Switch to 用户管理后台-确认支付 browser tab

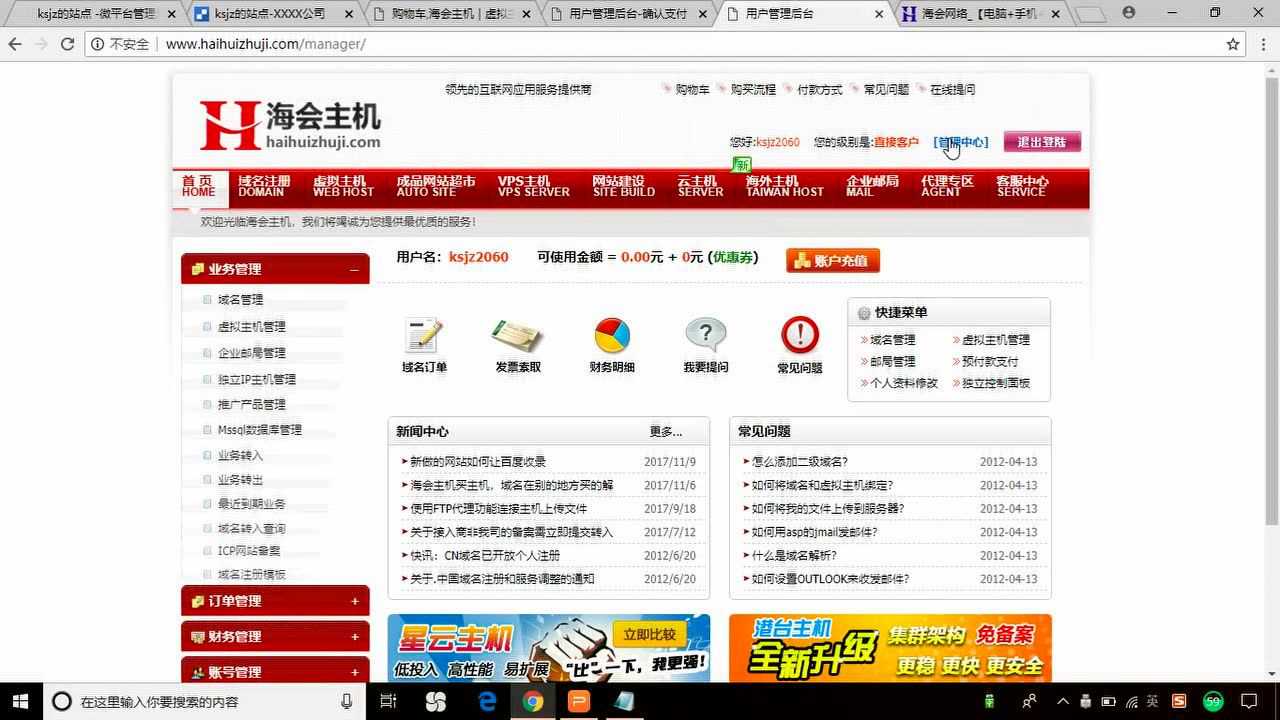[629, 14]
